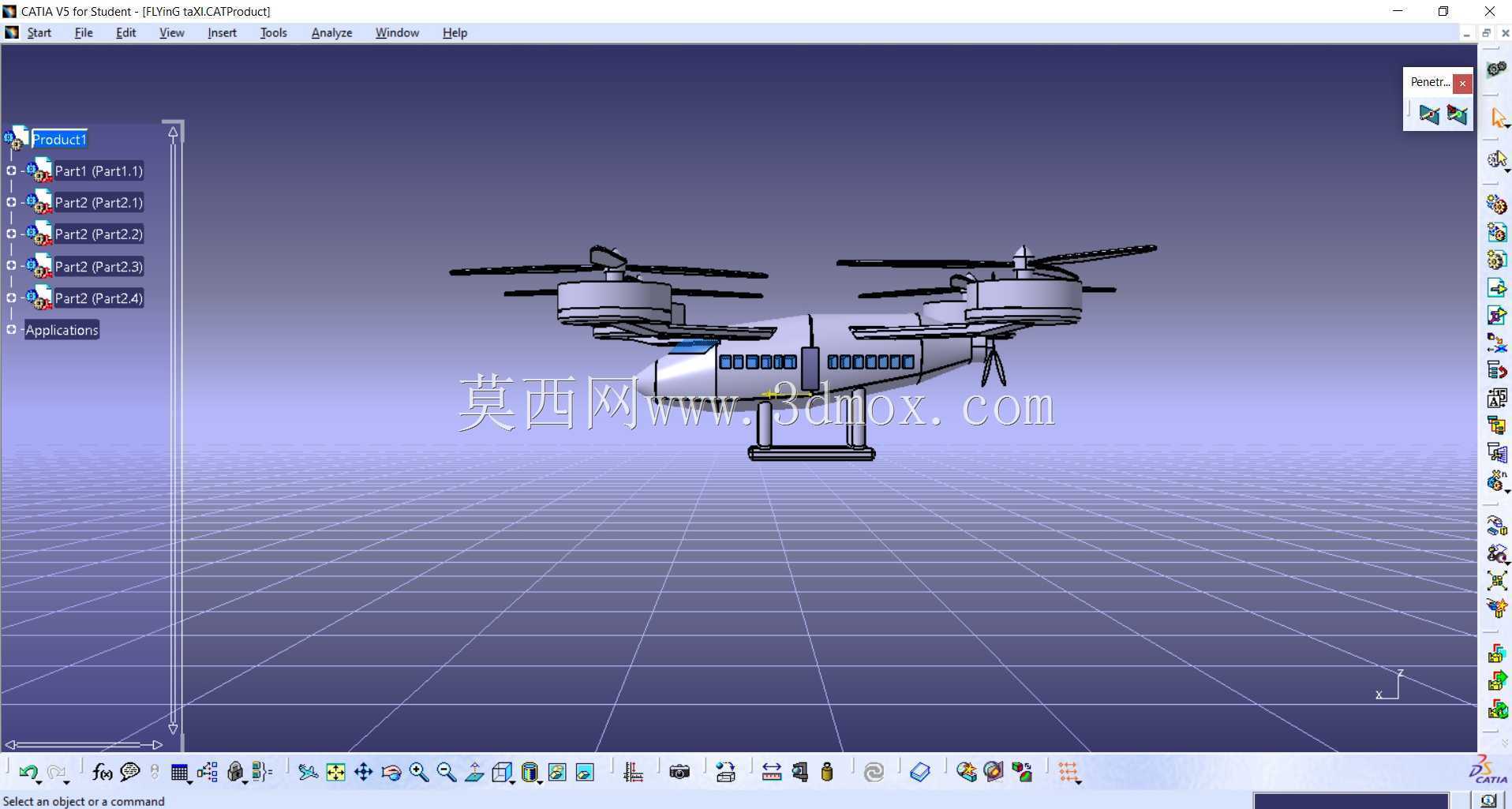Click the Clash analysis icon
The width and height of the screenshot is (1512, 809).
click(x=966, y=772)
